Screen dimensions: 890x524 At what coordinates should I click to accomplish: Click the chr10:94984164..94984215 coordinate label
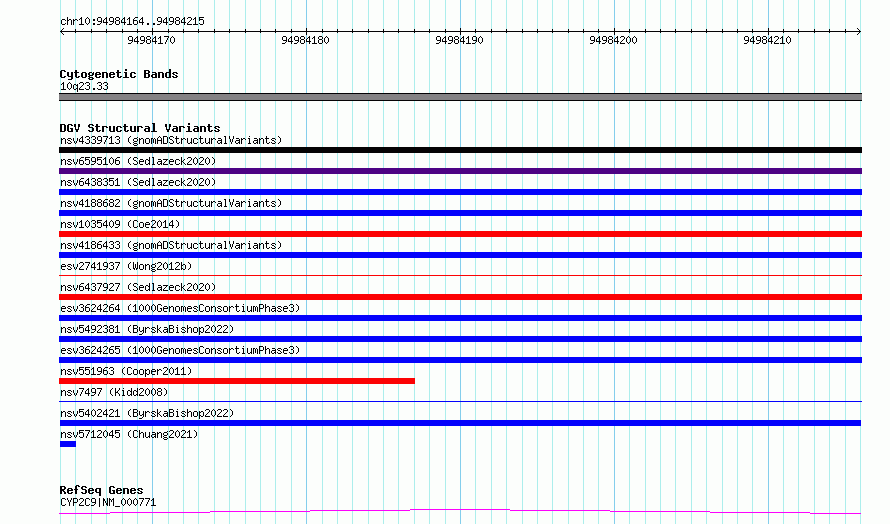pyautogui.click(x=132, y=22)
